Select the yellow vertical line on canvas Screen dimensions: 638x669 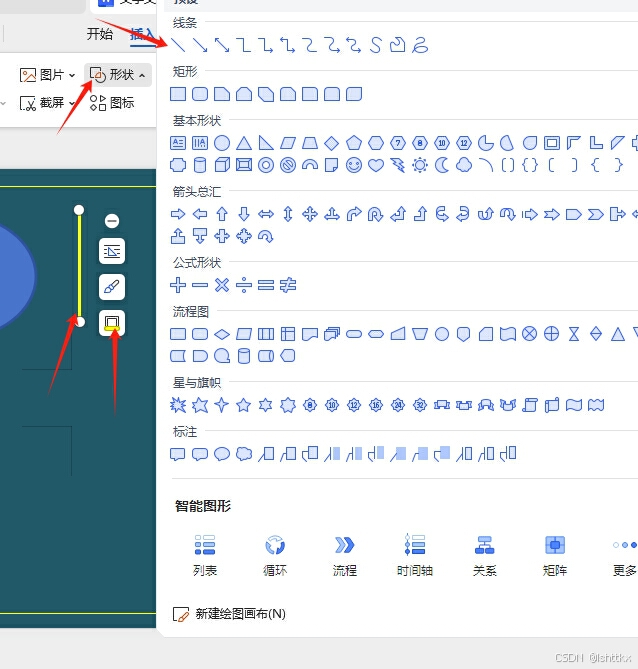point(79,265)
